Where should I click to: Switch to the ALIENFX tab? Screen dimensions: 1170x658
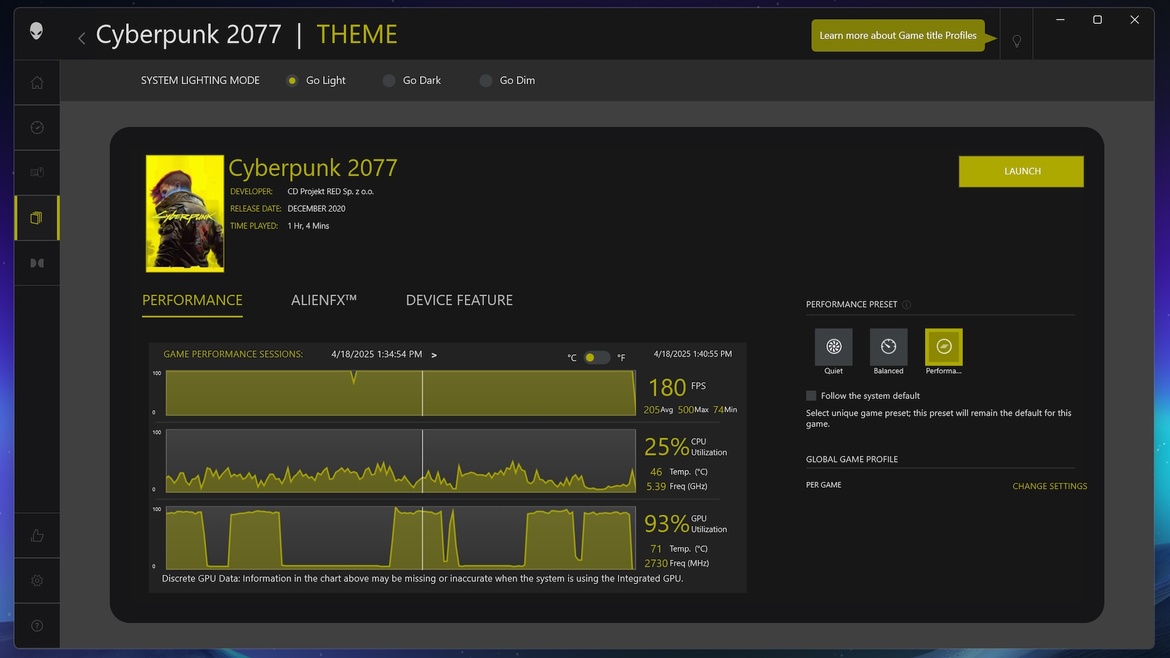[324, 300]
